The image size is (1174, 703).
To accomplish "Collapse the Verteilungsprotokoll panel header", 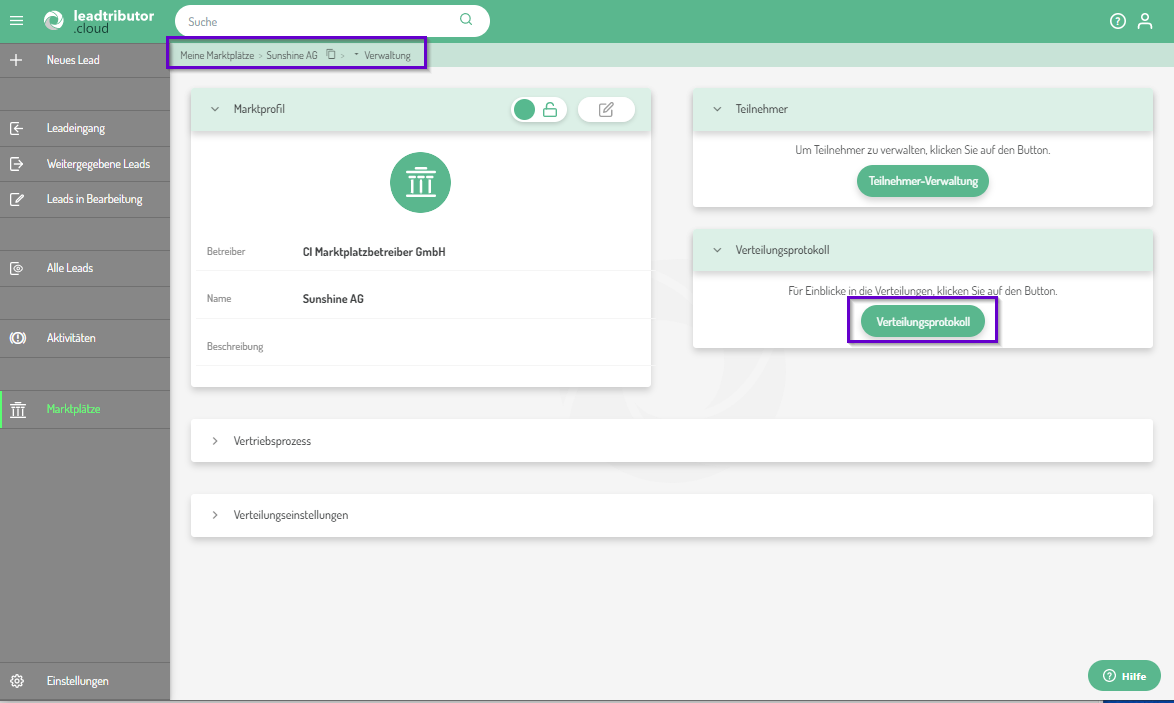I will click(x=716, y=250).
